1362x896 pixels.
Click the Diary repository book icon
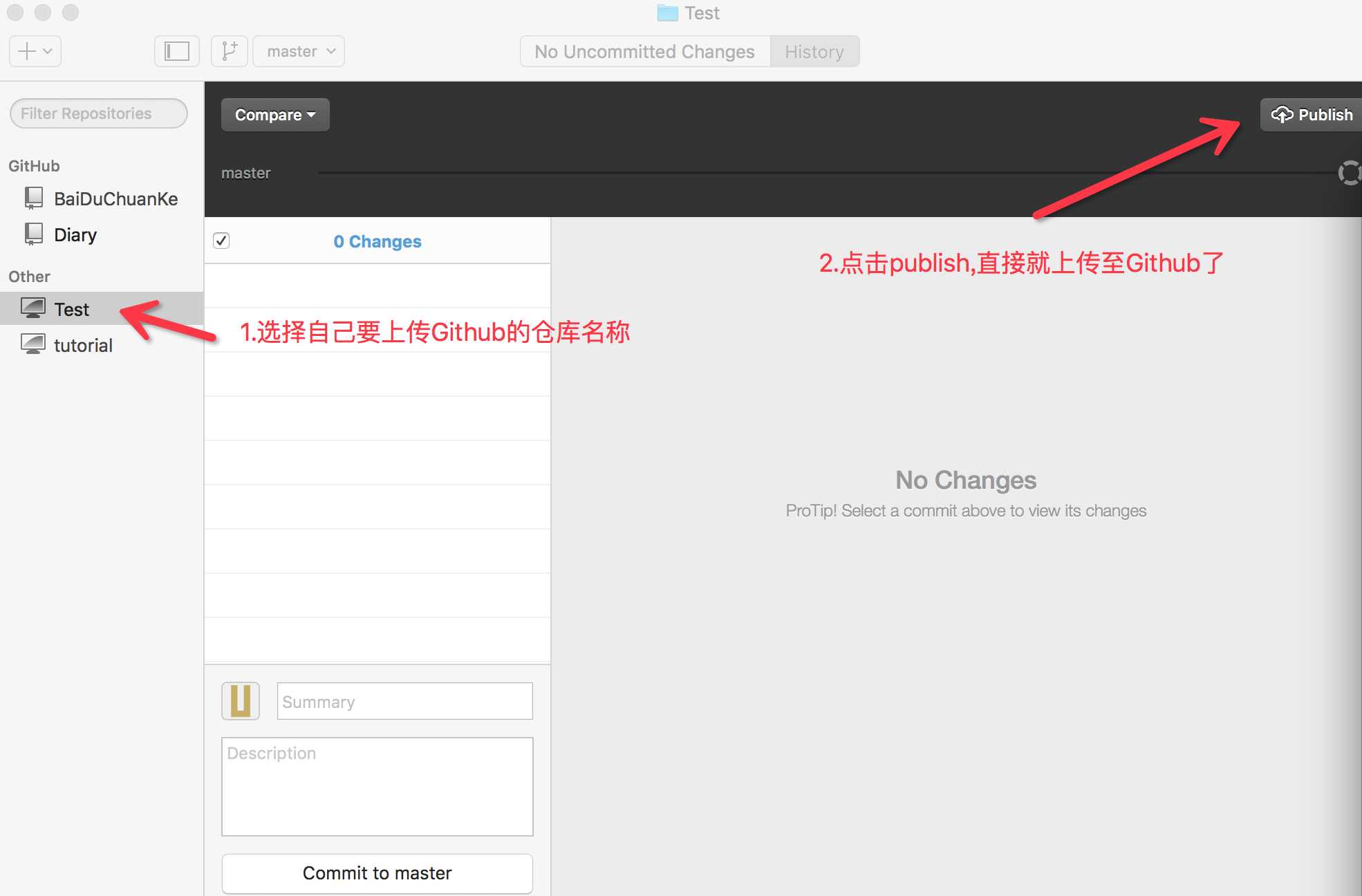[33, 234]
